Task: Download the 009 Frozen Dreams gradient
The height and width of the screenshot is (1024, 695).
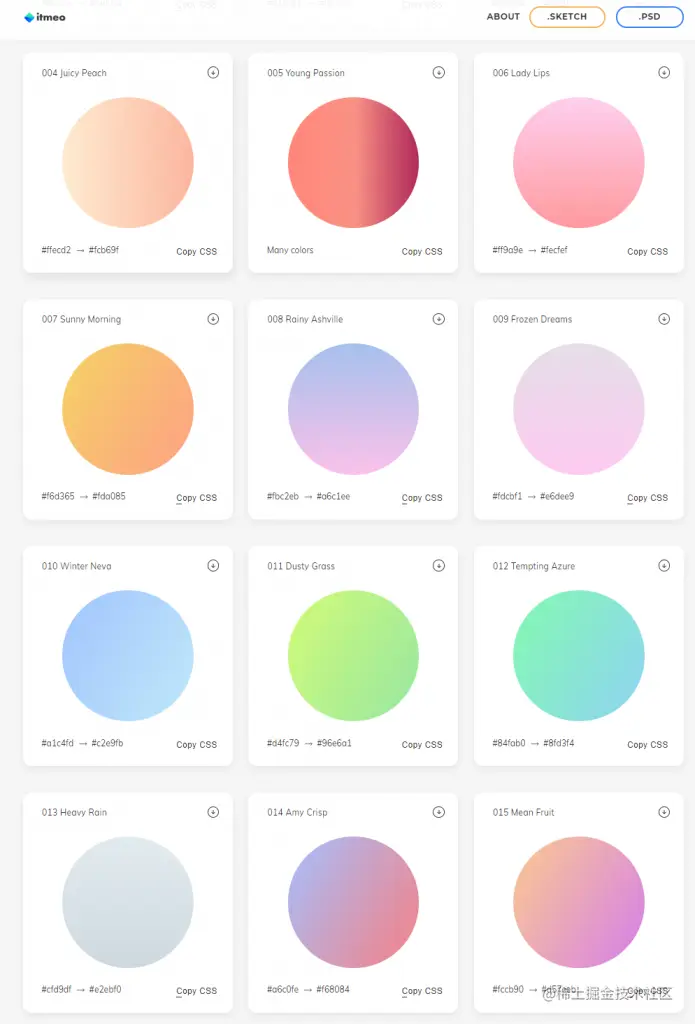Action: pos(664,319)
